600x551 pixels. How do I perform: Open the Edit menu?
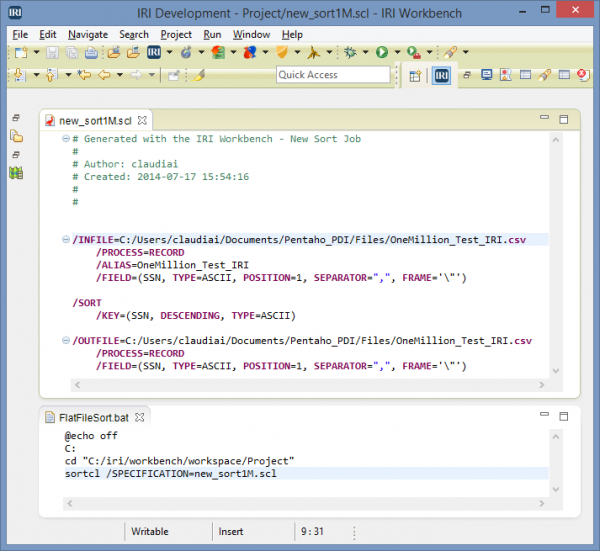[48, 34]
